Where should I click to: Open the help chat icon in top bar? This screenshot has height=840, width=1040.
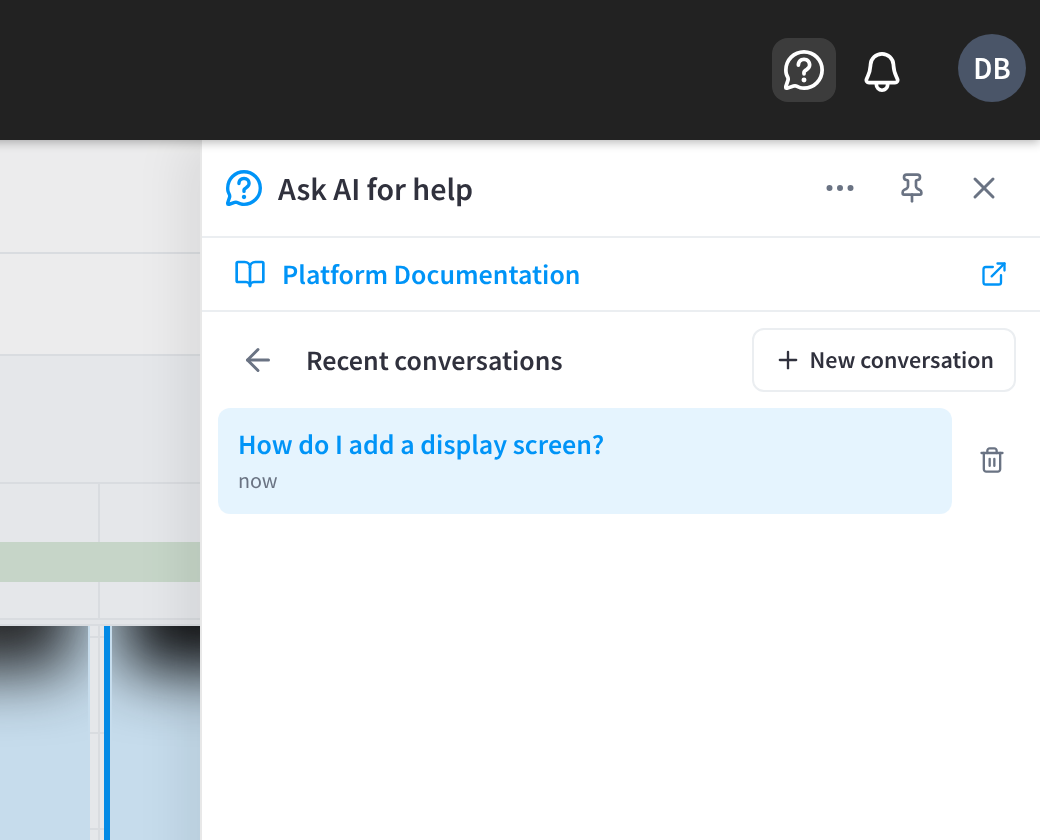click(803, 70)
